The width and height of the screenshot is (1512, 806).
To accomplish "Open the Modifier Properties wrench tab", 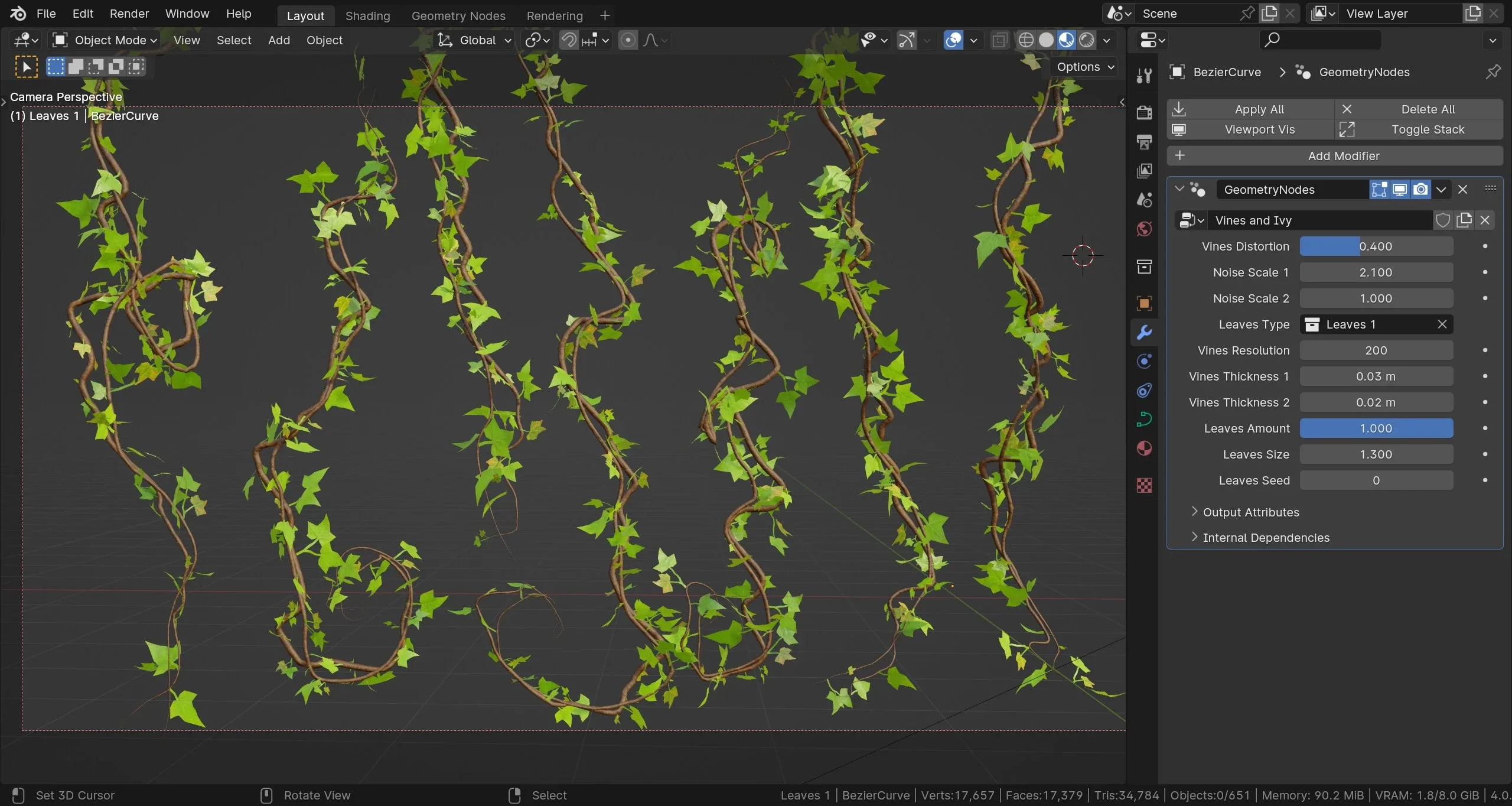I will pos(1145,332).
